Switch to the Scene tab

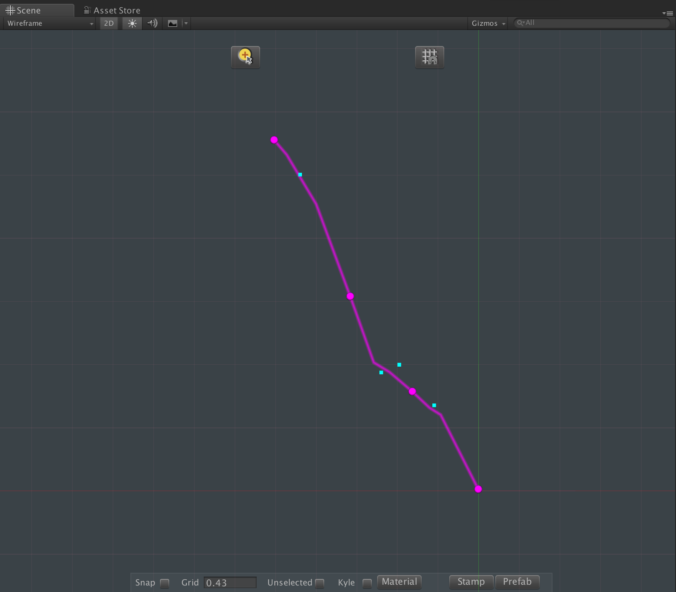tap(37, 10)
